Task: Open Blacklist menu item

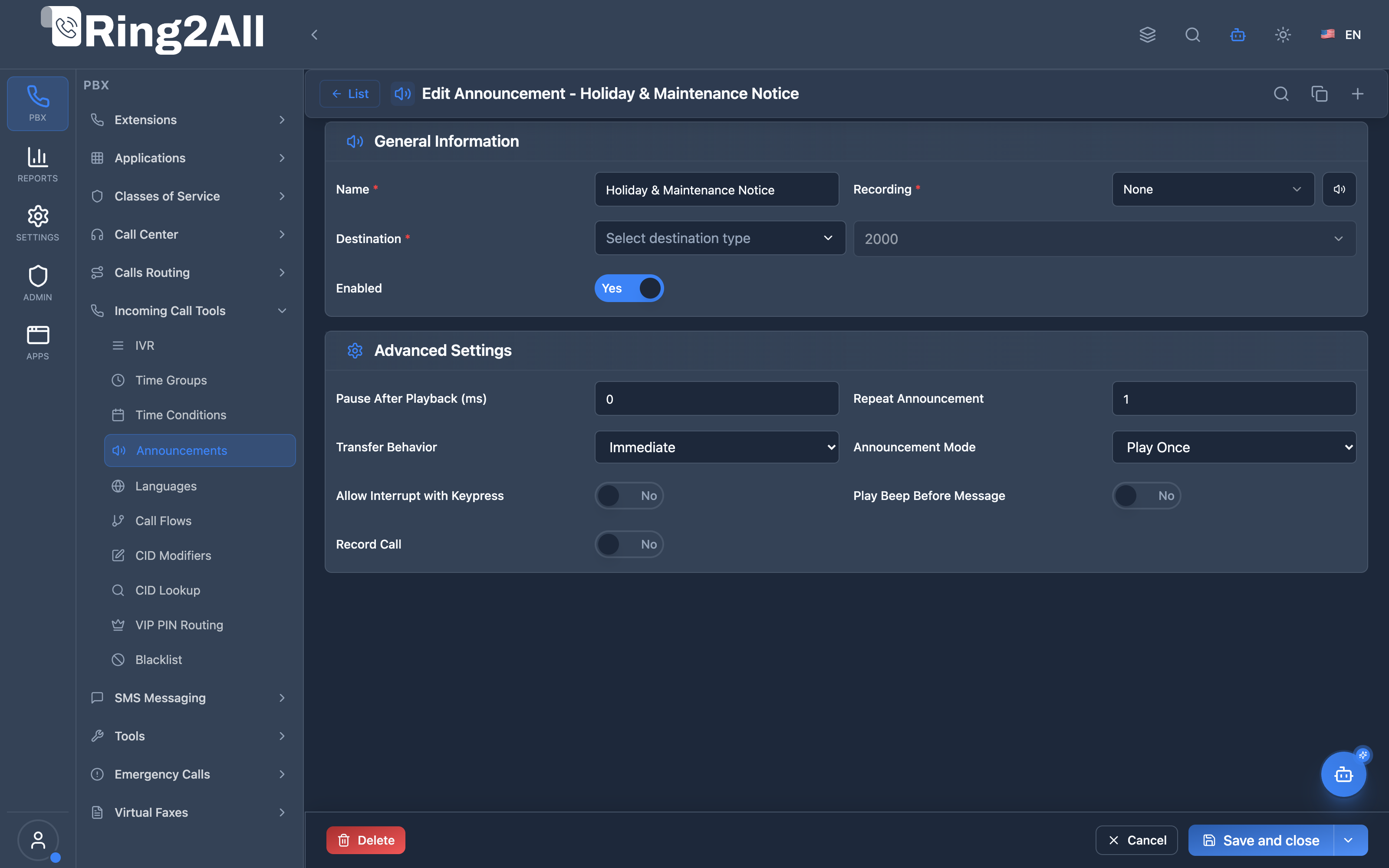Action: point(200,660)
